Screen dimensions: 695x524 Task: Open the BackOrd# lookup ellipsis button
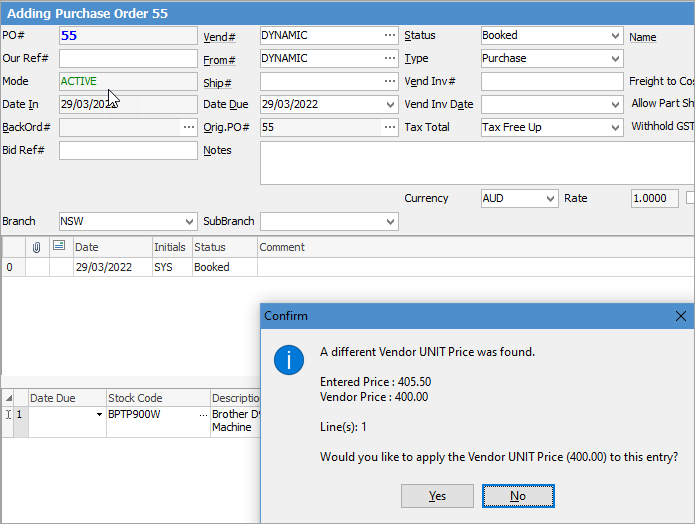pos(188,128)
